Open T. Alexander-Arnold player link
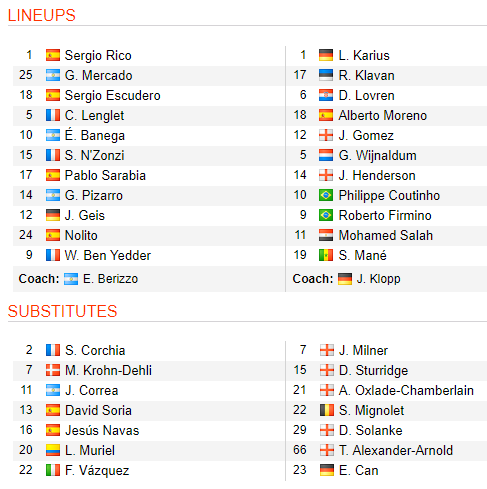The height and width of the screenshot is (489, 487). point(396,450)
